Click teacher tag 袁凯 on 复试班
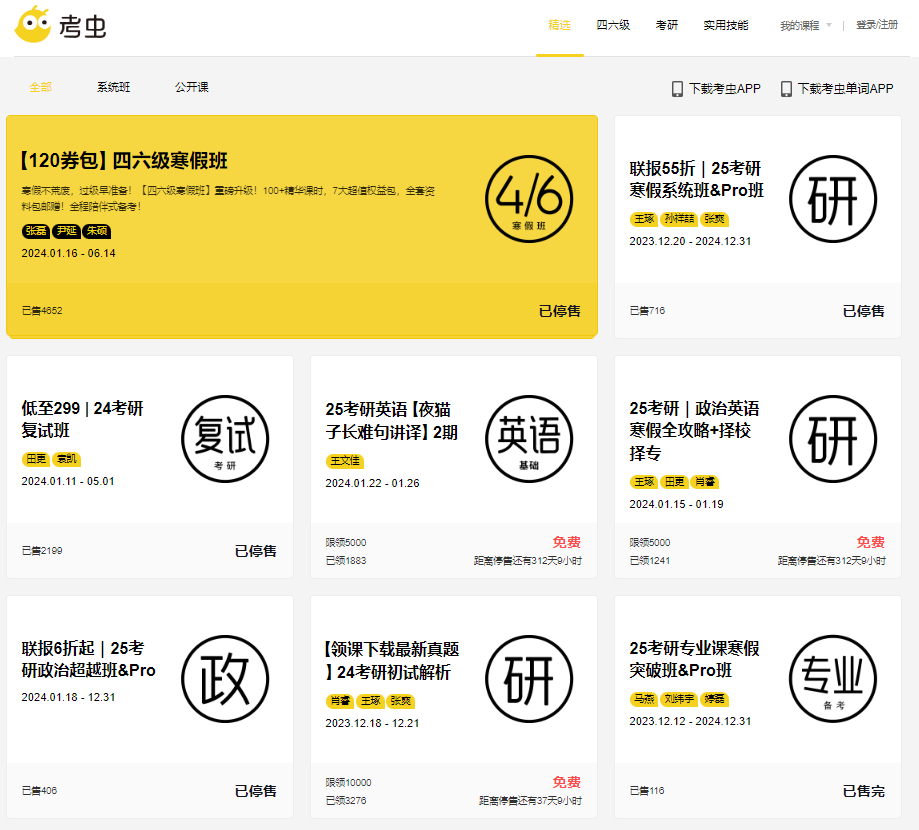This screenshot has width=919, height=830. tap(66, 459)
